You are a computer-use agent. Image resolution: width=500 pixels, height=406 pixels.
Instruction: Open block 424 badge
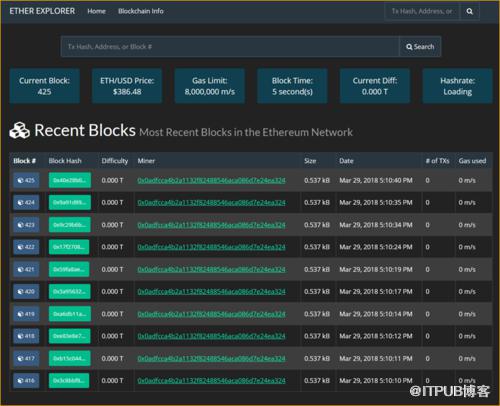pyautogui.click(x=26, y=202)
